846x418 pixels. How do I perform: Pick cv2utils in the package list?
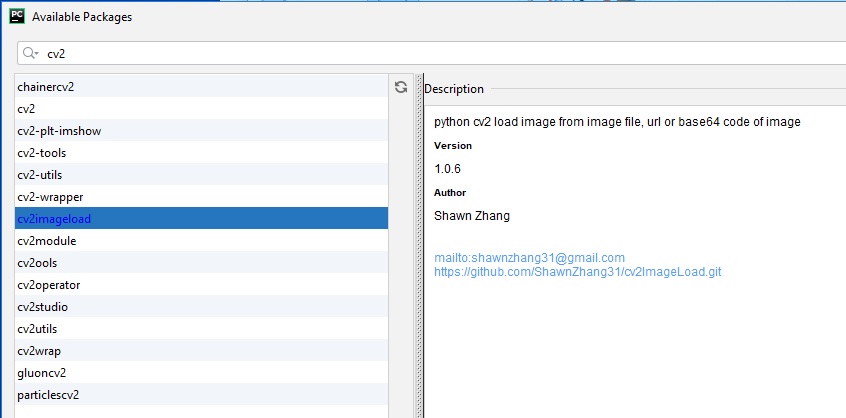click(38, 329)
